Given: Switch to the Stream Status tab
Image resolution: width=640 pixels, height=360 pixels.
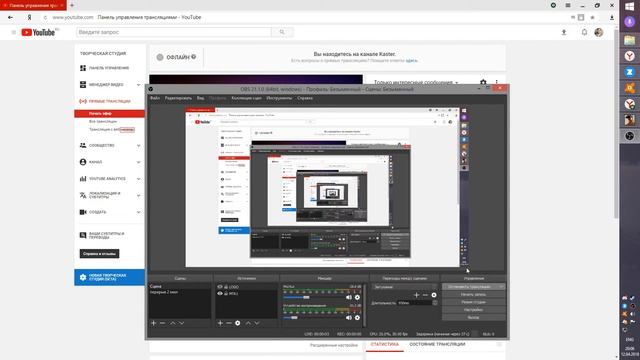Looking at the screenshot, I should [437, 344].
